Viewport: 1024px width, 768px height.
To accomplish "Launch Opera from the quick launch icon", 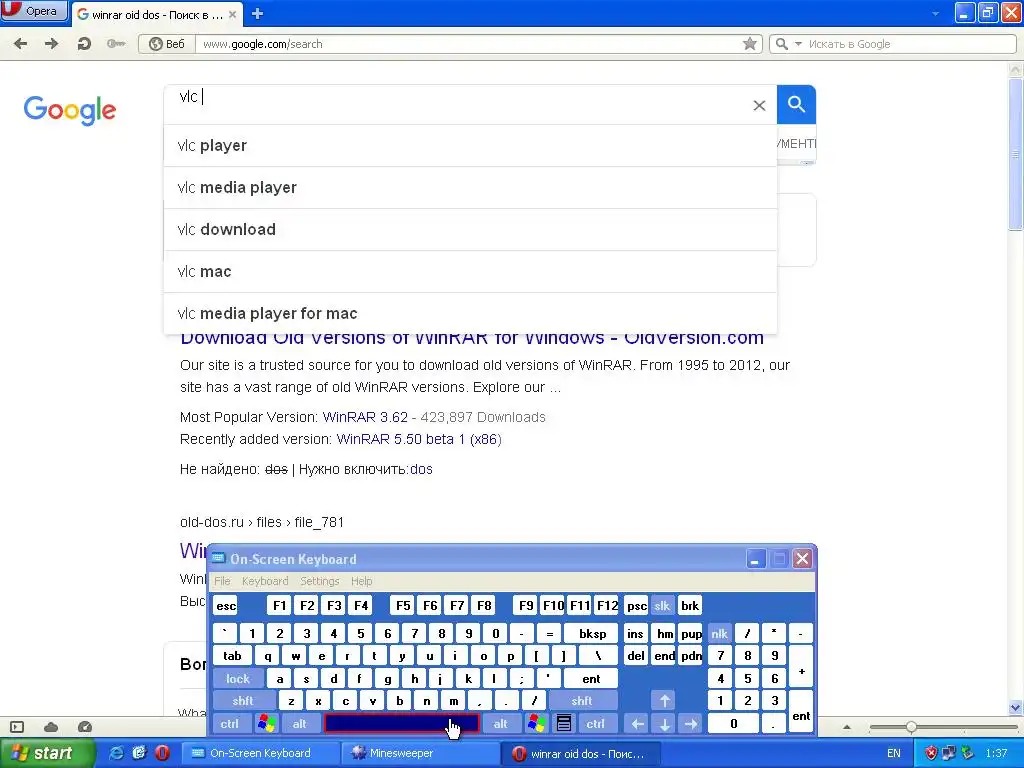I will (x=162, y=753).
